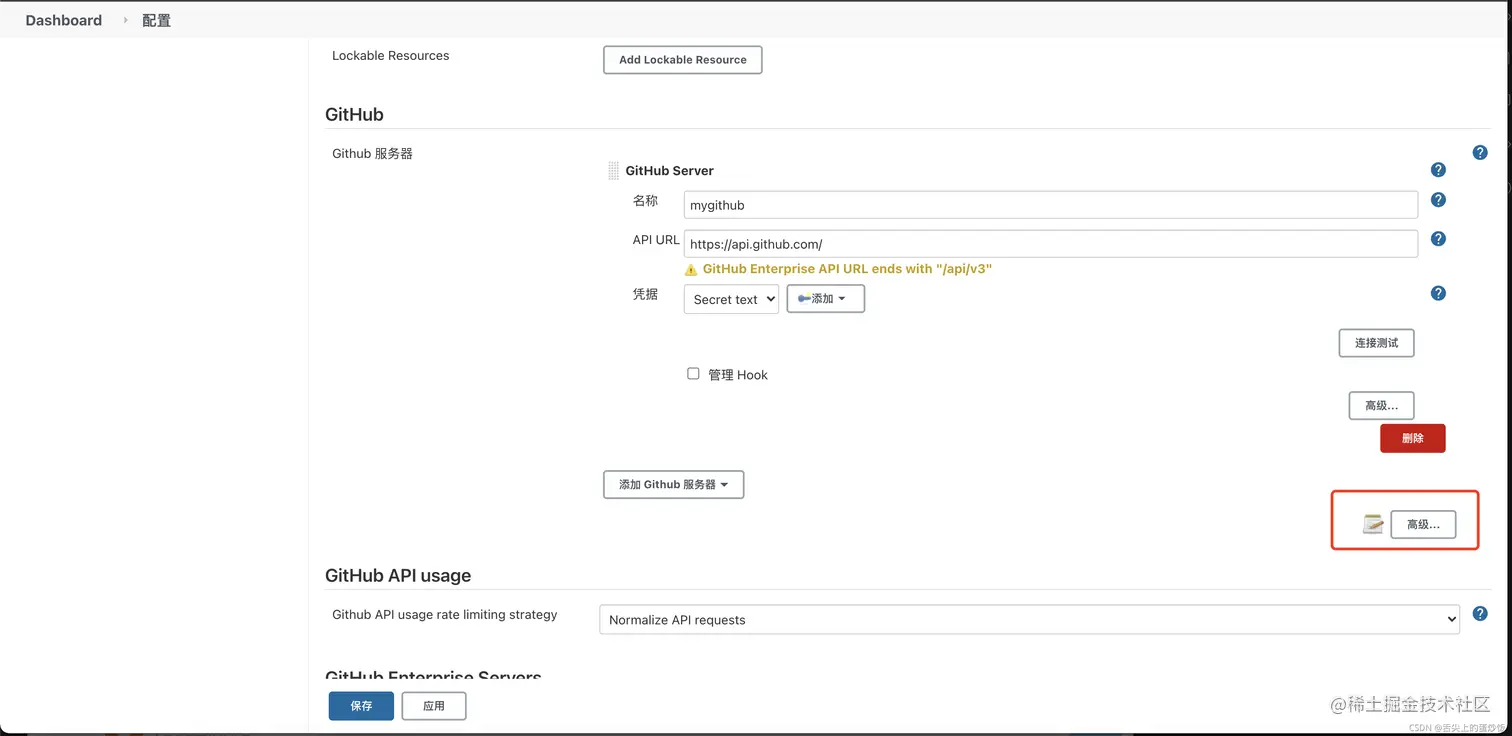Viewport: 1512px width, 736px height.
Task: Open the 添加 Github 服务器 dropdown
Action: [x=673, y=484]
